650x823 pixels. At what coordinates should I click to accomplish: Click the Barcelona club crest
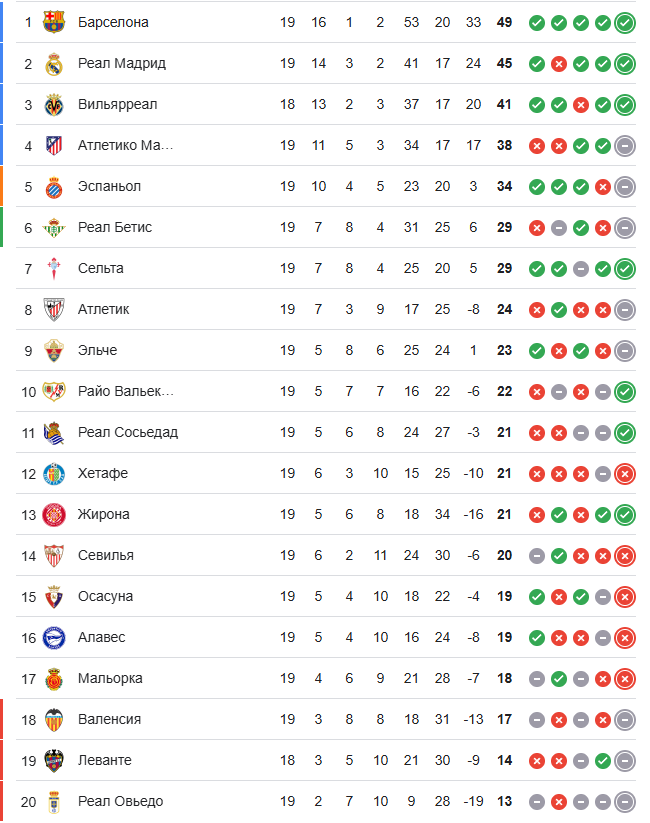coord(54,22)
